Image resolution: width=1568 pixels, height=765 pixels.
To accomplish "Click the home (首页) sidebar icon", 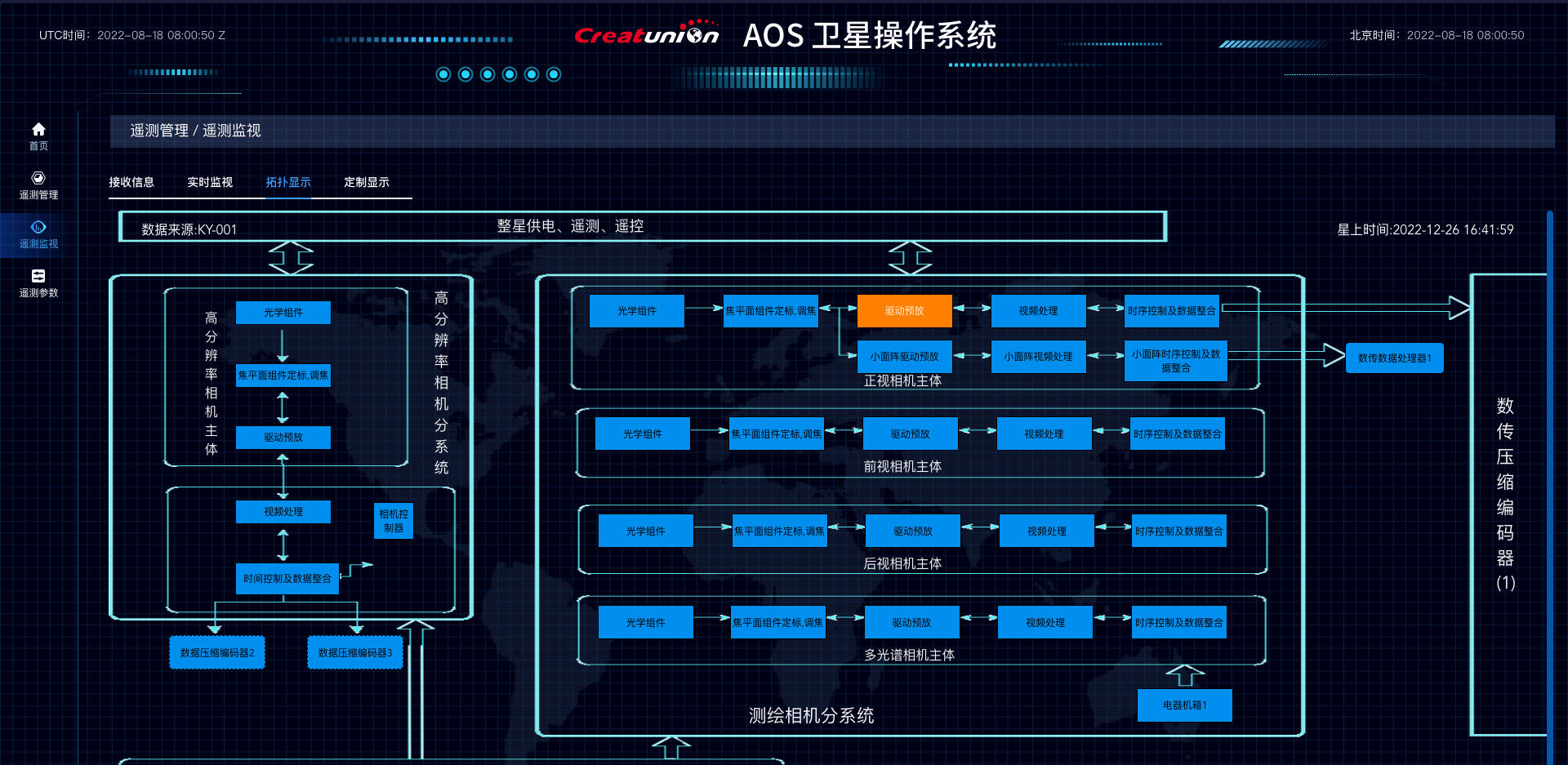I will coord(38,136).
